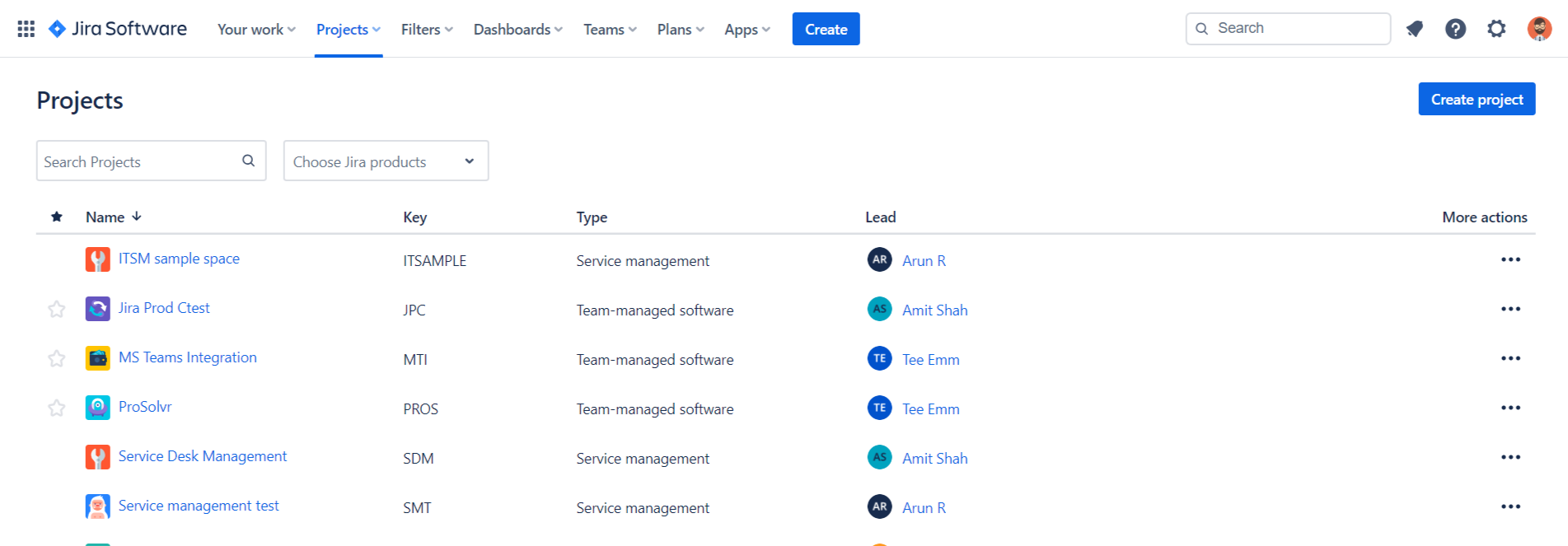Open more actions for Service management test
The image size is (1568, 546).
click(x=1510, y=506)
